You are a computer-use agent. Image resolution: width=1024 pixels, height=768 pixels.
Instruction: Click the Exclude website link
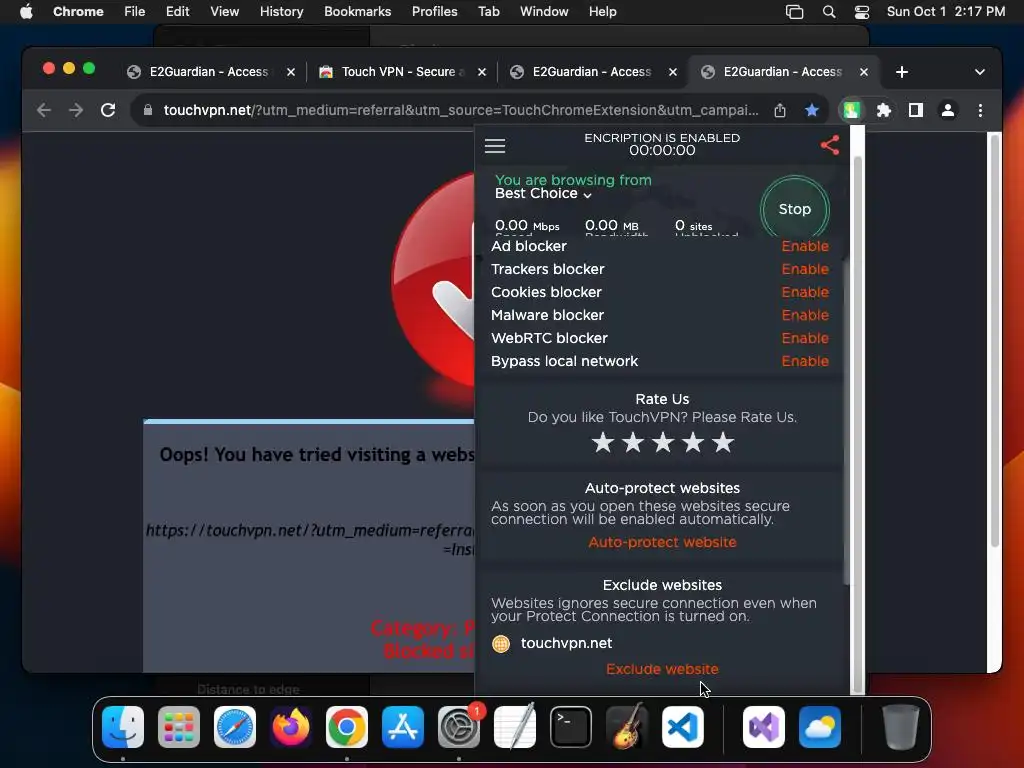pyautogui.click(x=662, y=669)
